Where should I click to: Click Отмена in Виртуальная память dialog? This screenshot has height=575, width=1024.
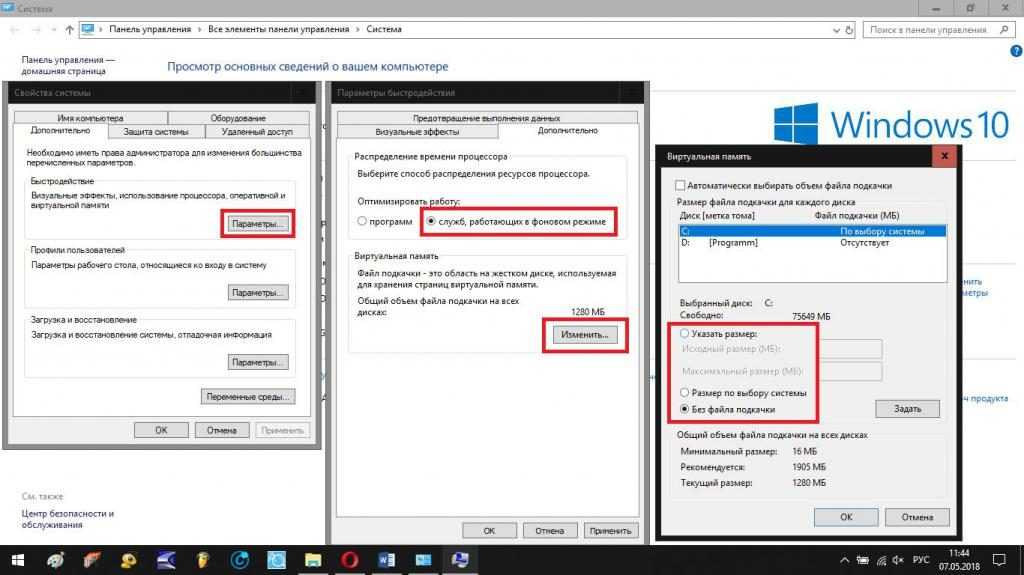[x=917, y=517]
